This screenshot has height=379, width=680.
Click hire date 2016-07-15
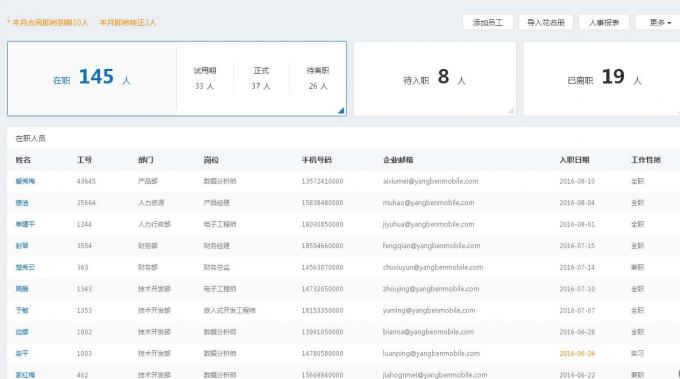click(577, 246)
